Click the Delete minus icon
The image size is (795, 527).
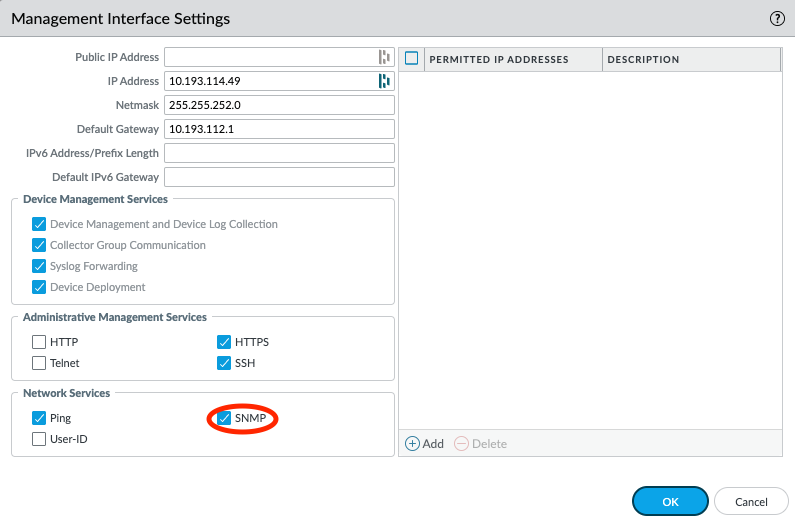461,443
